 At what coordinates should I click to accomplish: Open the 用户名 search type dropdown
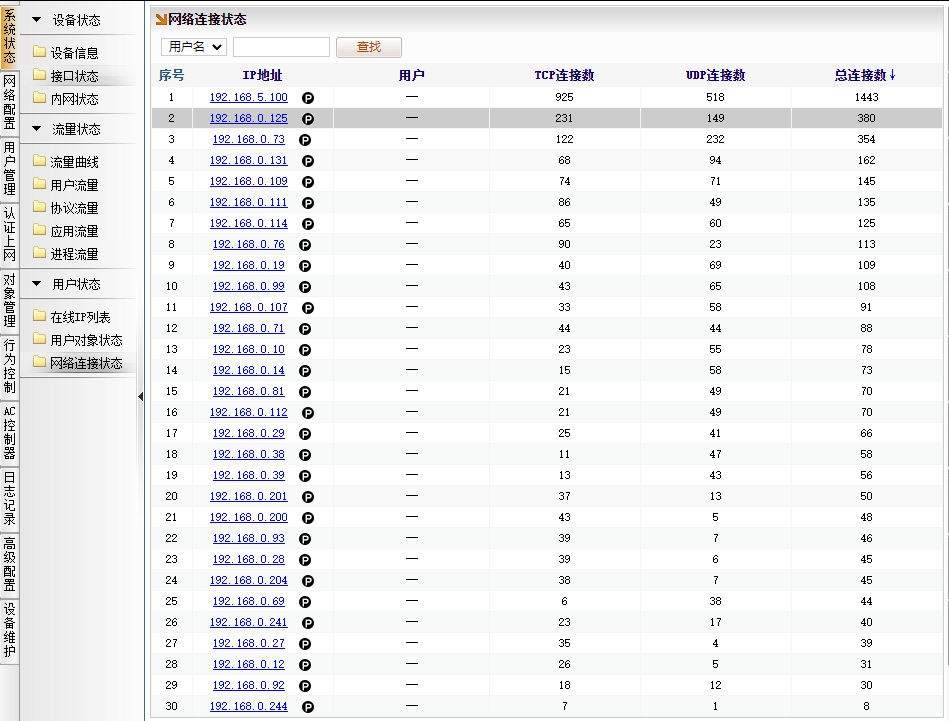(x=194, y=47)
